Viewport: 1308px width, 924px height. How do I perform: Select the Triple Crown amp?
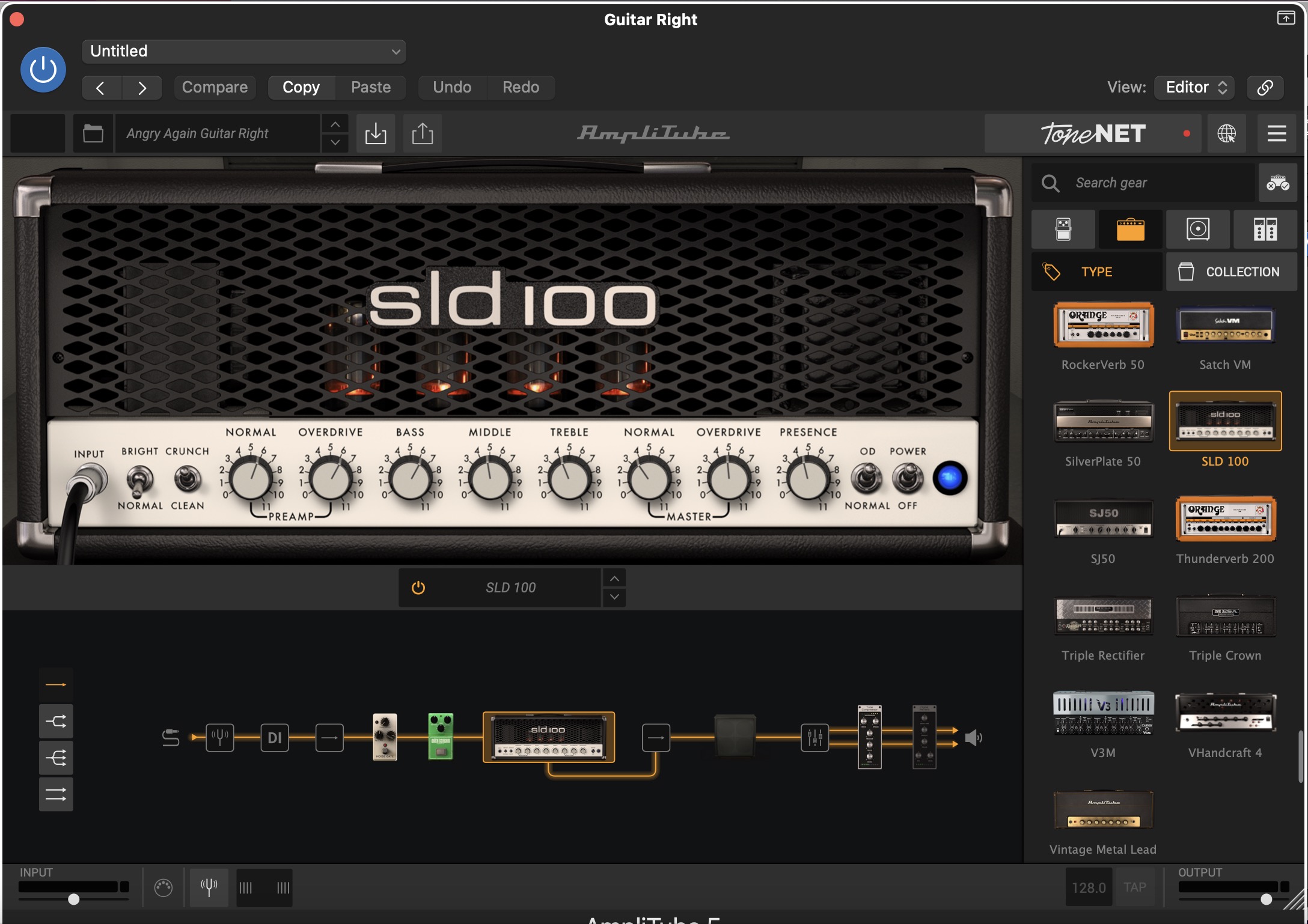(x=1225, y=615)
